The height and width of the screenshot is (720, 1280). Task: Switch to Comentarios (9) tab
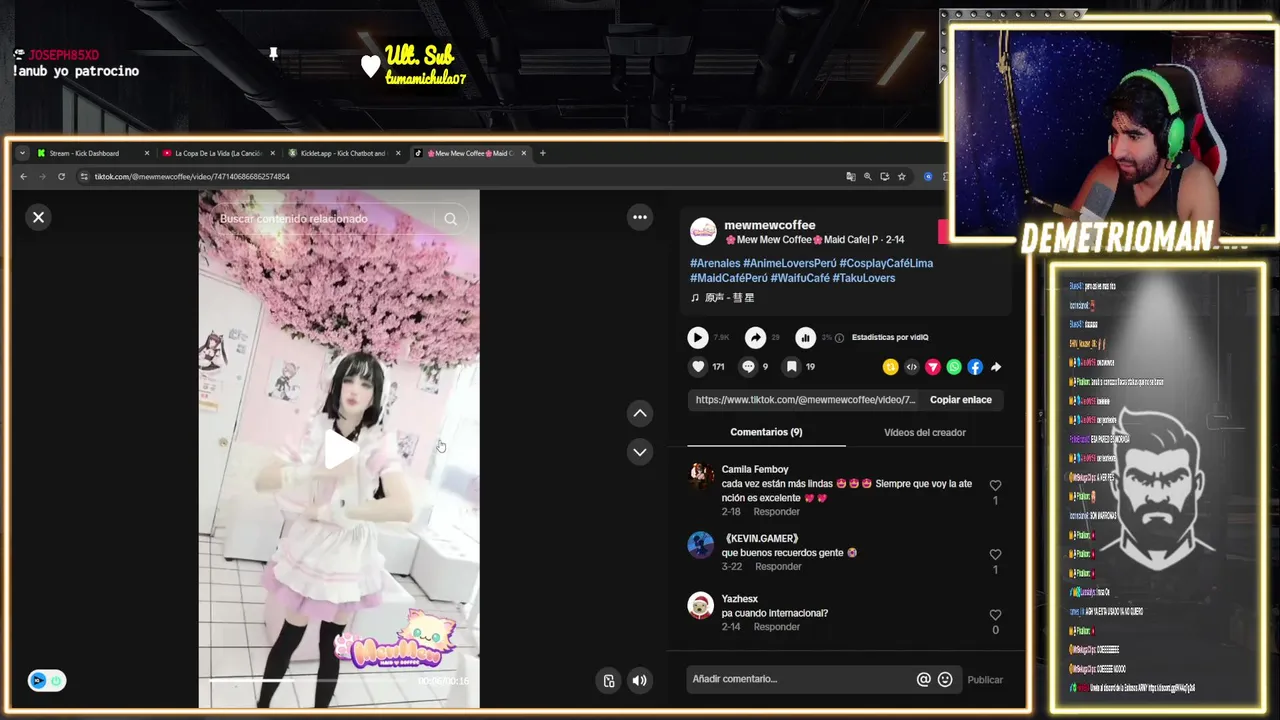[x=766, y=432]
